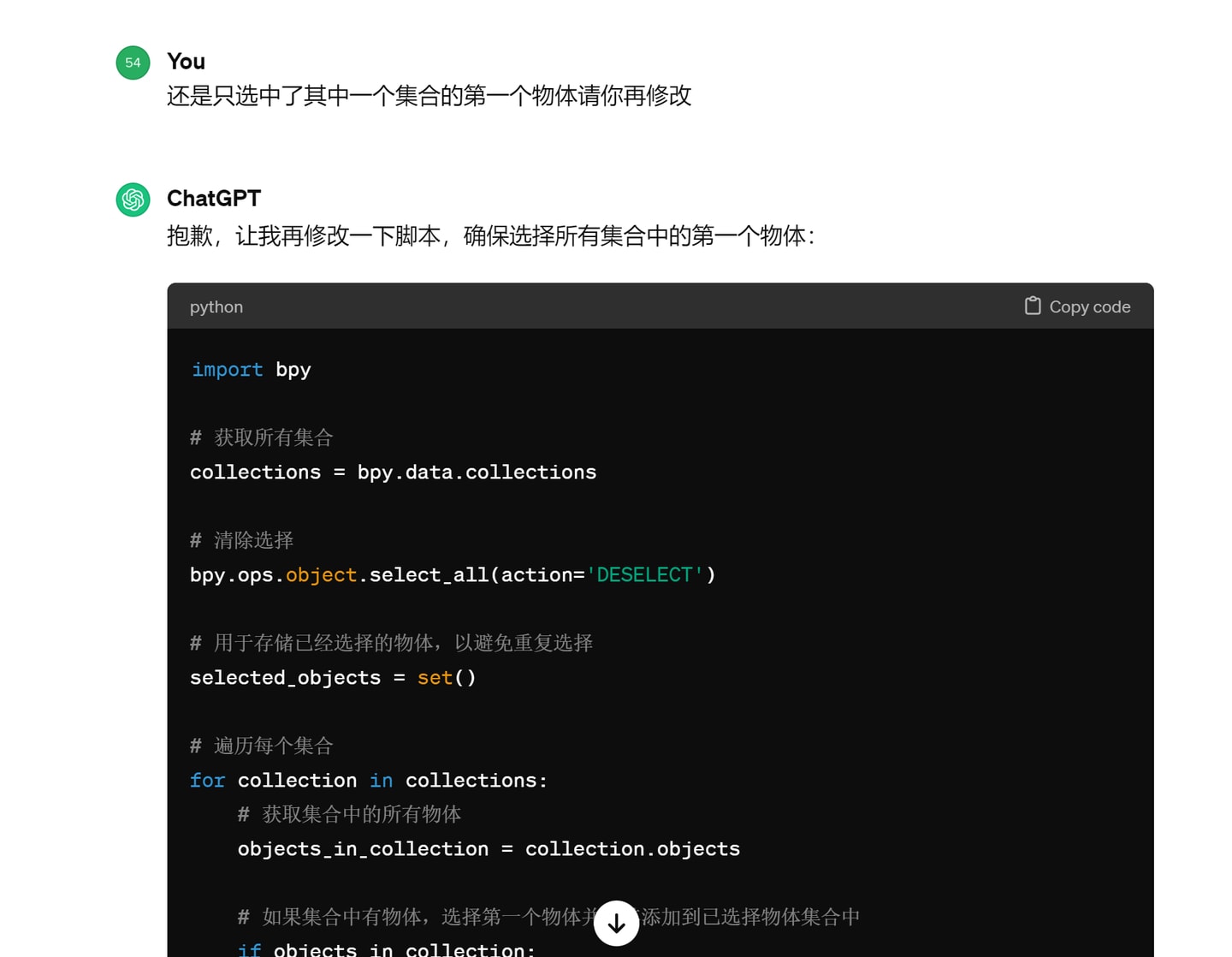Click the code line 'import bpy'

pos(251,370)
